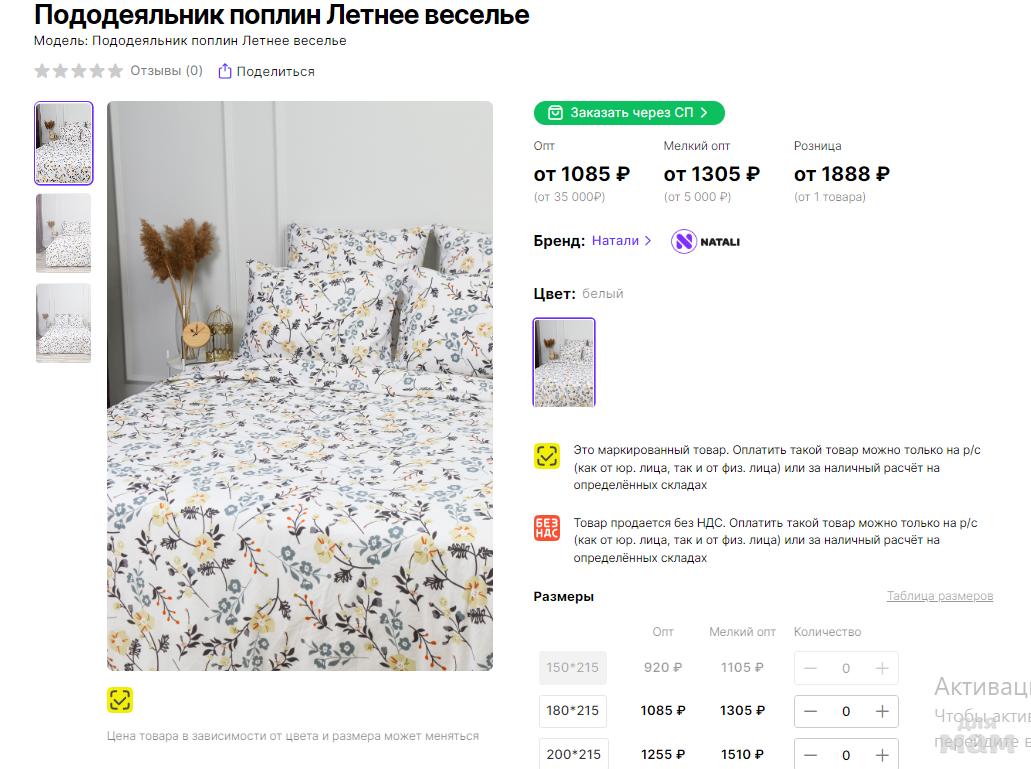Select size 180*215
The image size is (1031, 769).
[x=572, y=711]
